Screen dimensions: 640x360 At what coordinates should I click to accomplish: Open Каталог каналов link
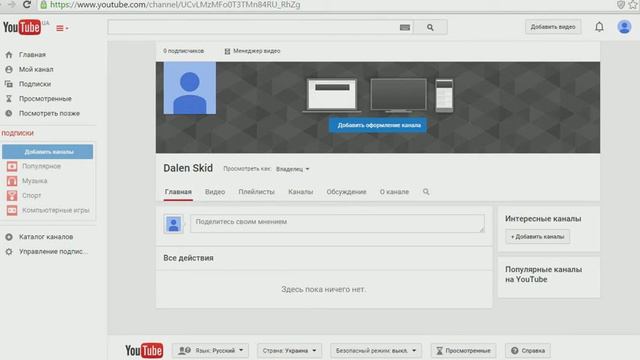click(x=46, y=237)
